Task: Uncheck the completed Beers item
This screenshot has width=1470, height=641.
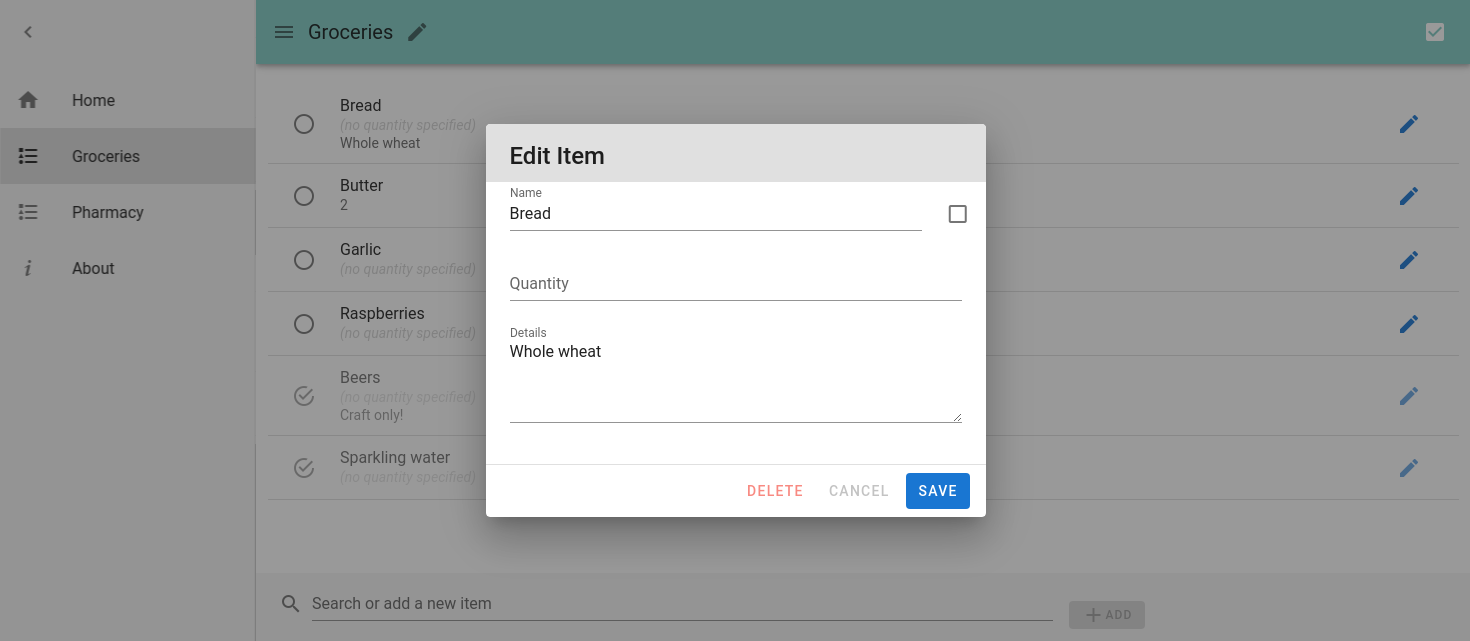Action: (304, 396)
